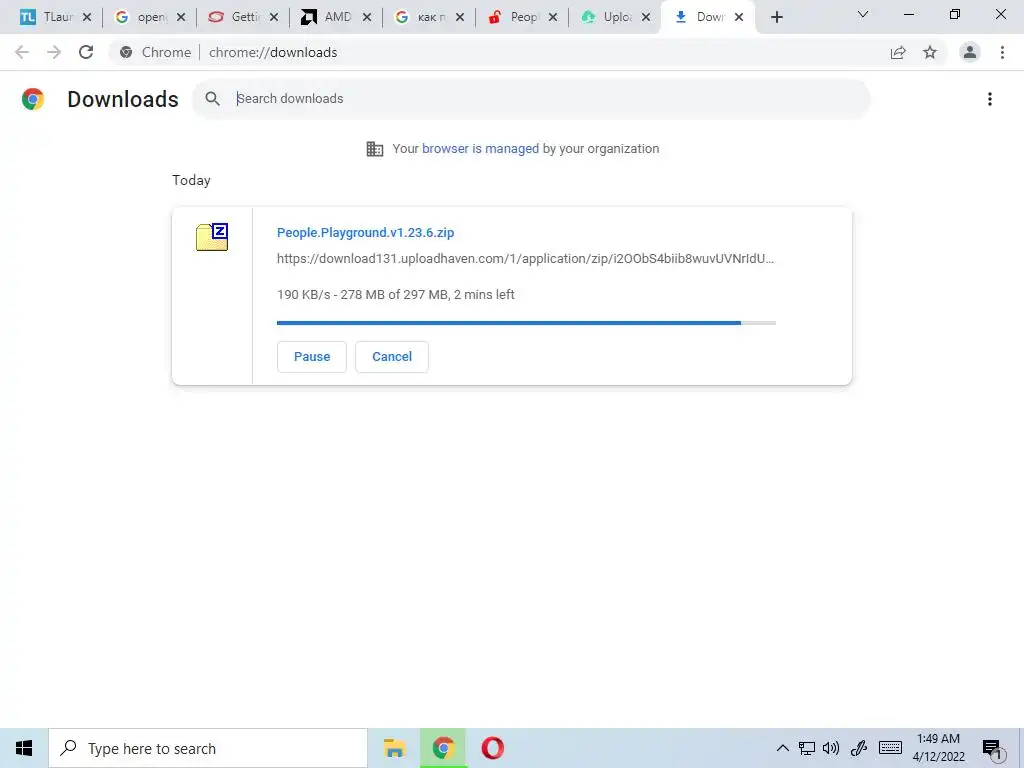
Task: Open Opera from the taskbar
Action: coord(492,748)
